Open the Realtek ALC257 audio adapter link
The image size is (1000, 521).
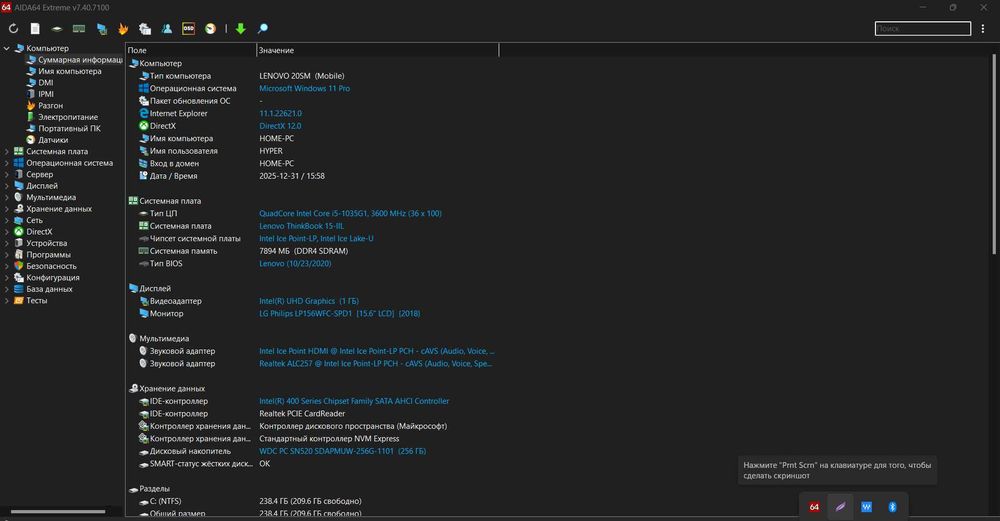pyautogui.click(x=376, y=364)
